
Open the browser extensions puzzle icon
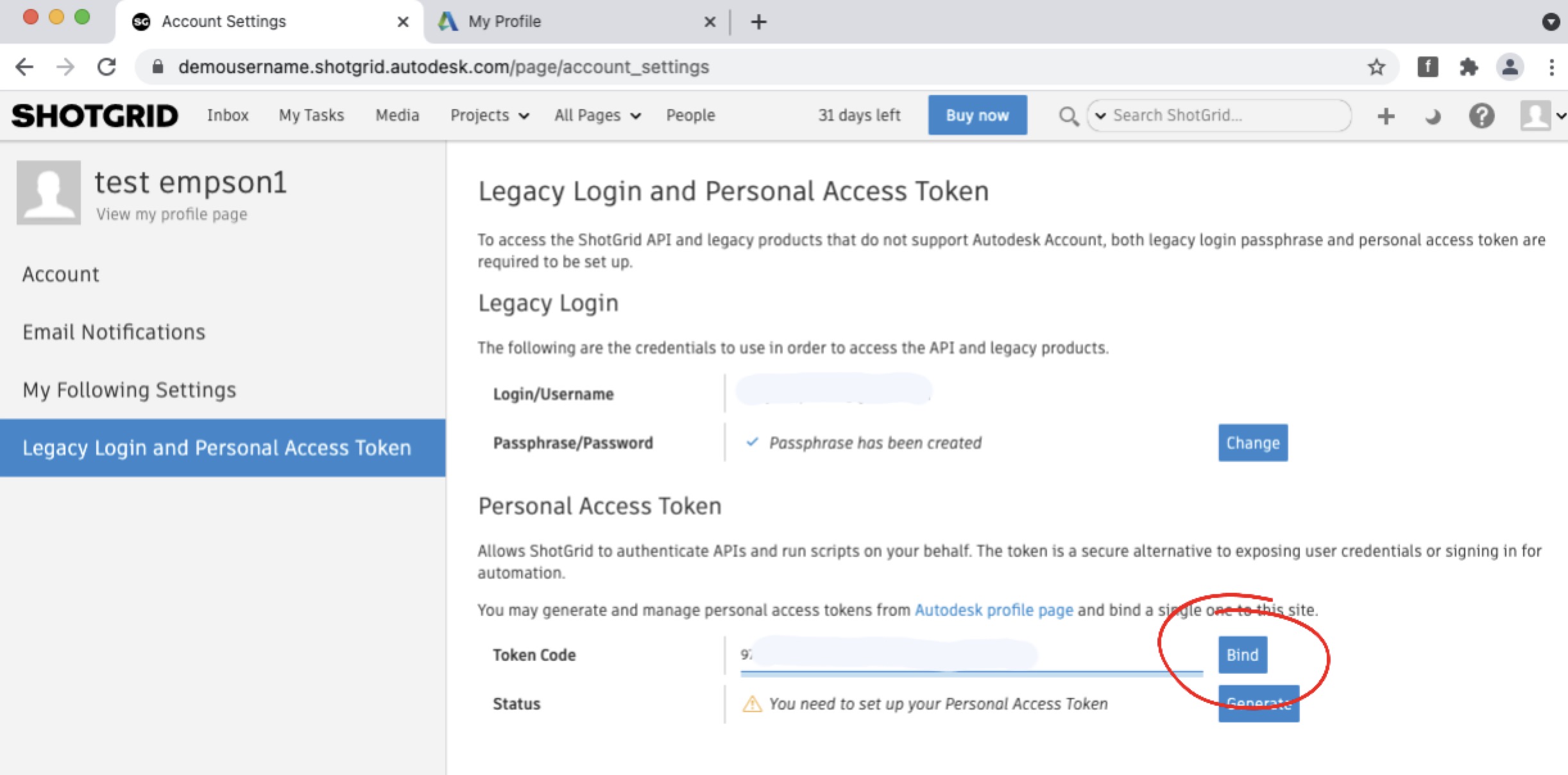pos(1469,67)
